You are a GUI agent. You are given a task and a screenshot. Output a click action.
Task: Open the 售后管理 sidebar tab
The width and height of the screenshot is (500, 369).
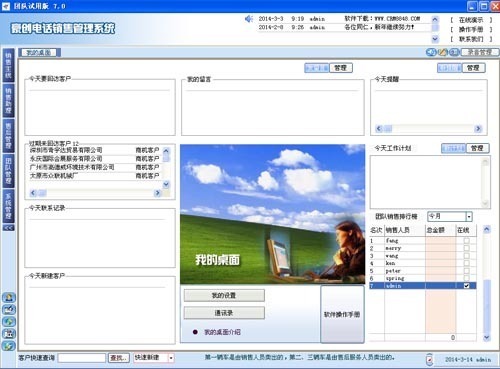pyautogui.click(x=8, y=136)
